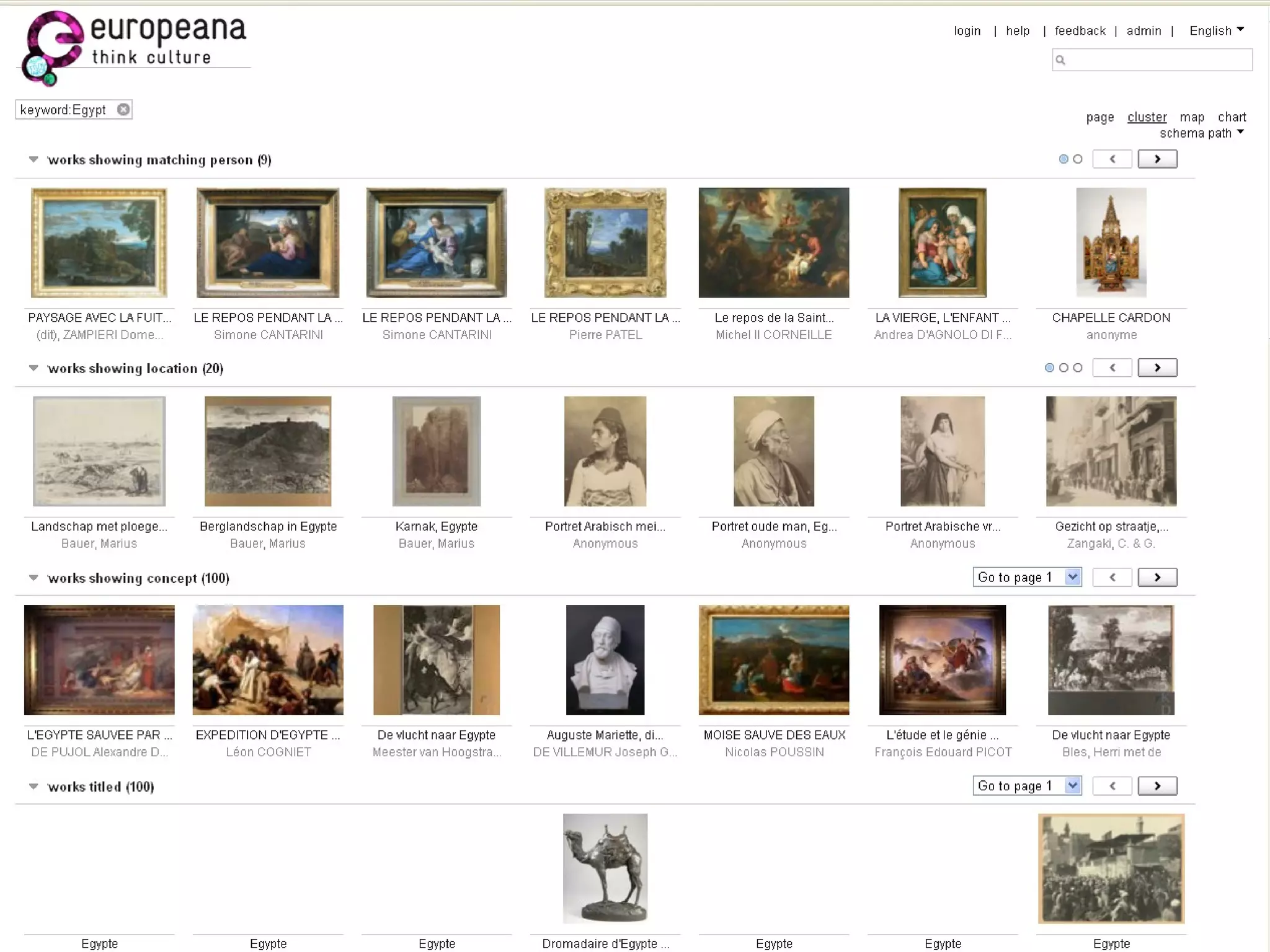The width and height of the screenshot is (1270, 952).
Task: Switch to the map view
Action: point(1191,117)
